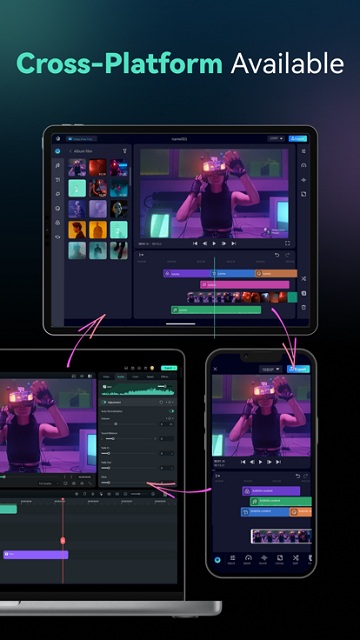Step forward one frame in the tablet preview
The height and width of the screenshot is (640, 360).
click(x=224, y=243)
